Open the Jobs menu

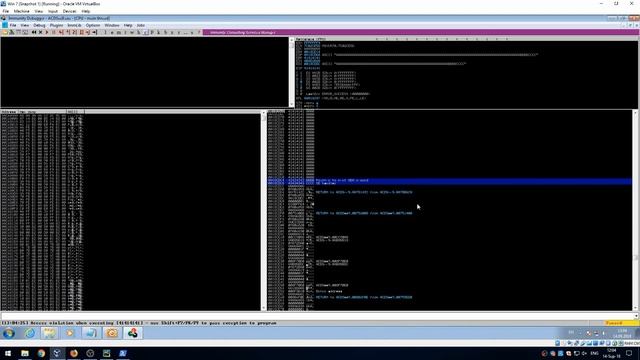(x=141, y=25)
